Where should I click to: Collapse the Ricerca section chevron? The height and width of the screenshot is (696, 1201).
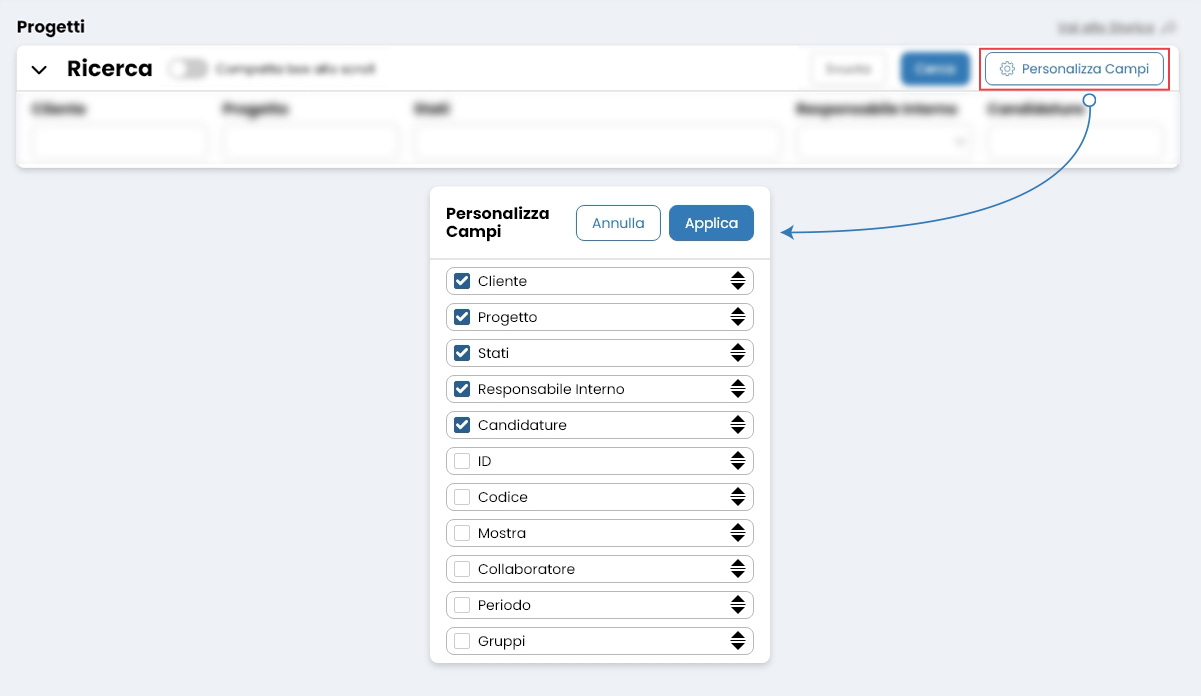tap(39, 68)
